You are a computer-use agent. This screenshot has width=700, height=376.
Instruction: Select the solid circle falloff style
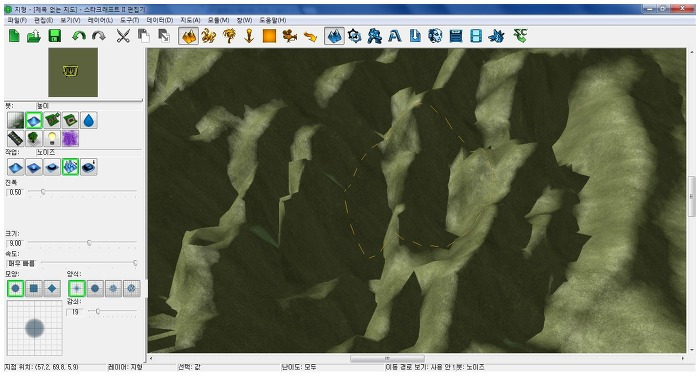pos(95,288)
